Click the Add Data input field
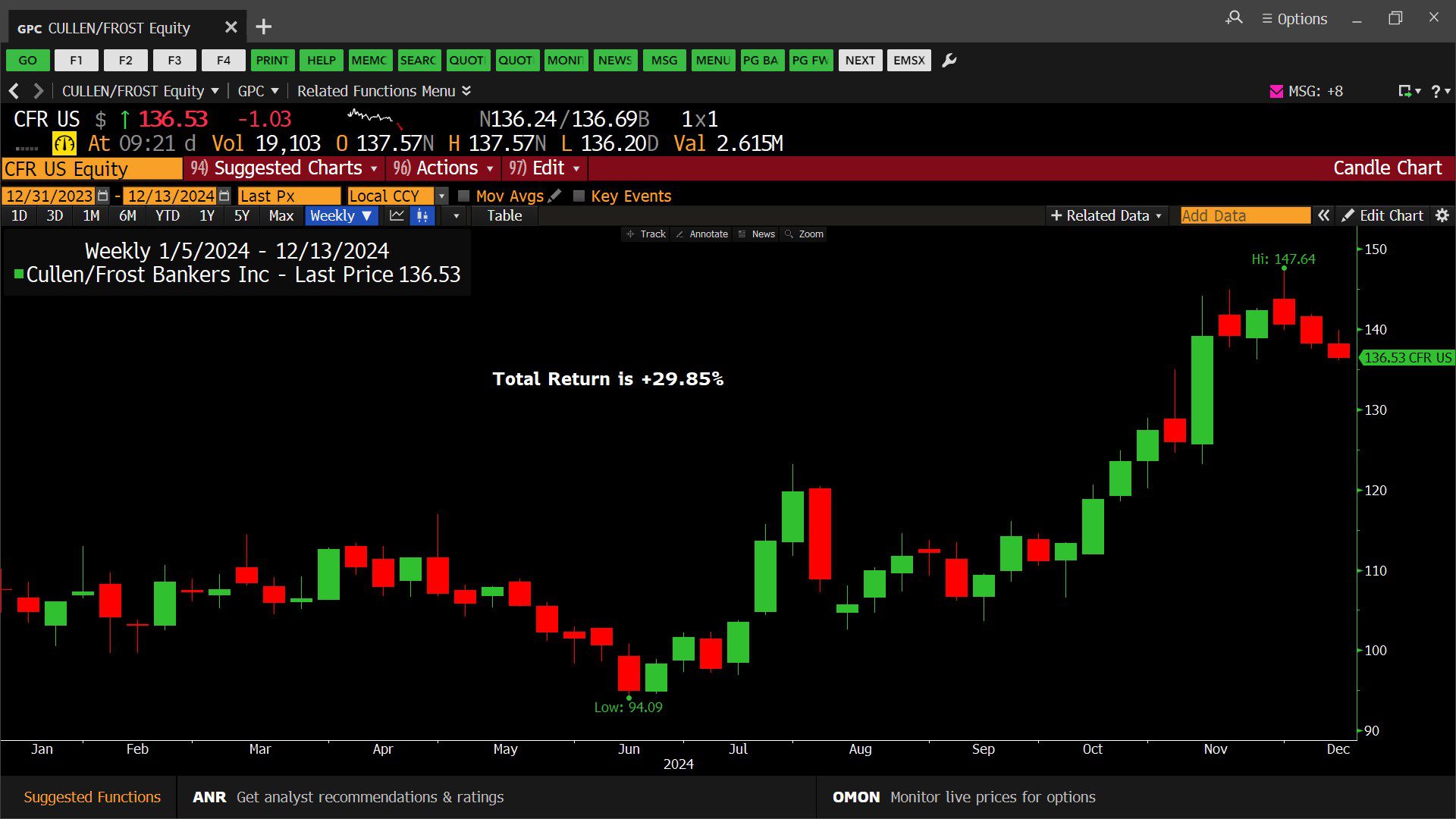Screen dimensions: 1456x819 point(1244,216)
